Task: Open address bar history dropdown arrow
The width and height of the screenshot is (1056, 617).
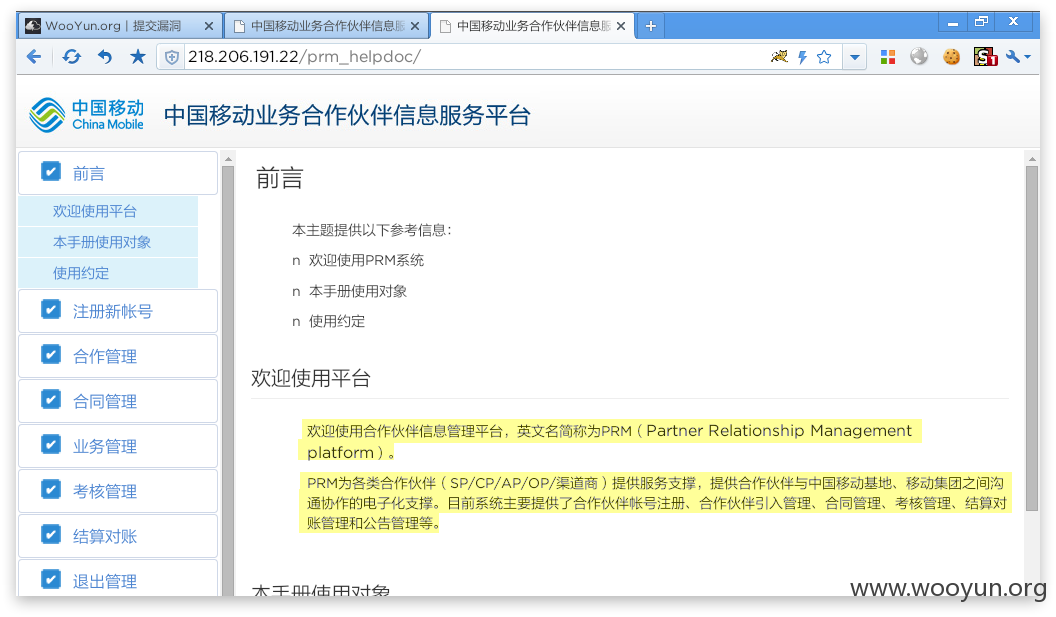Action: (855, 57)
